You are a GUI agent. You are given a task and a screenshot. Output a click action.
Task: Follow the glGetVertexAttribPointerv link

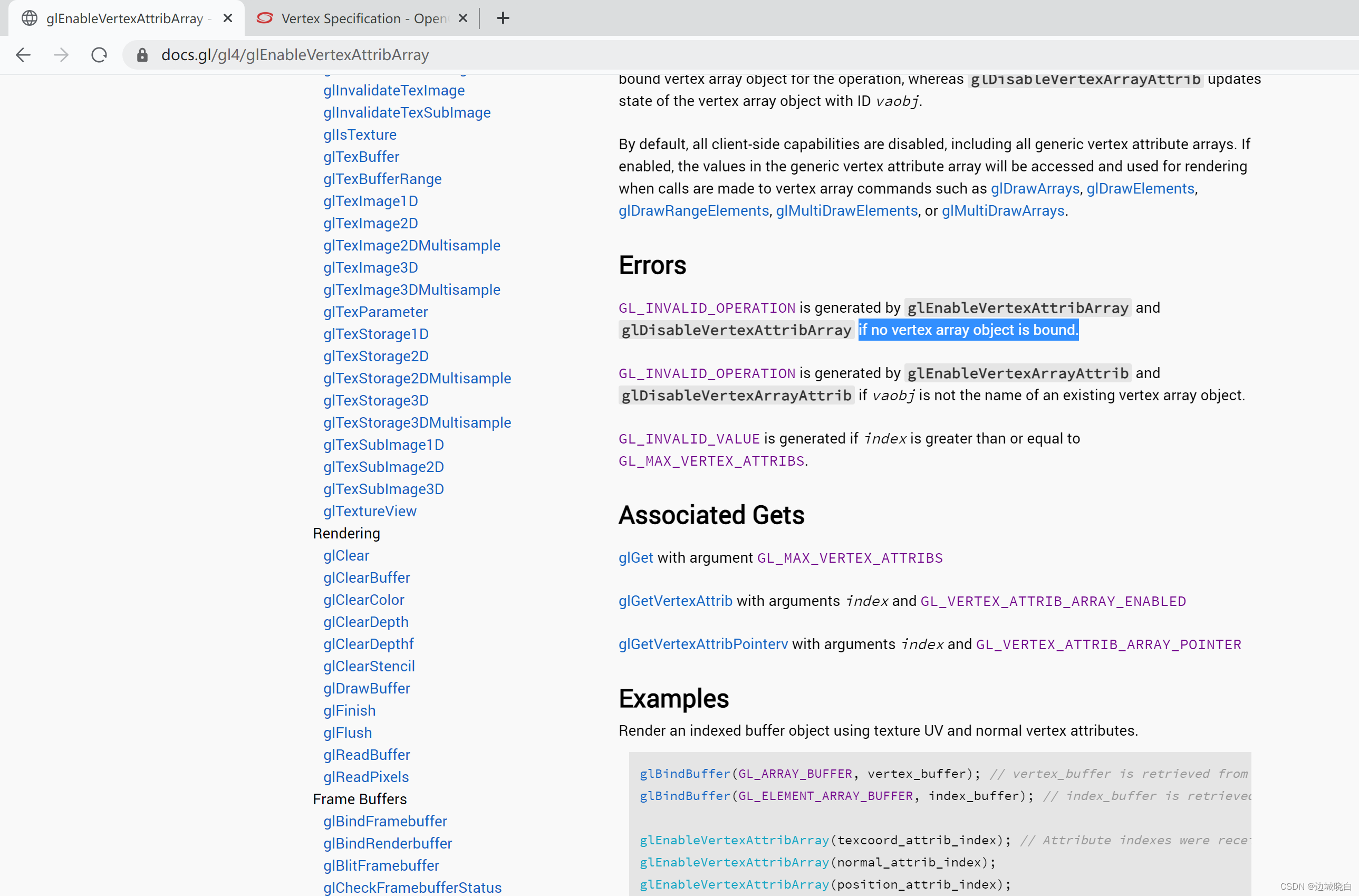702,644
